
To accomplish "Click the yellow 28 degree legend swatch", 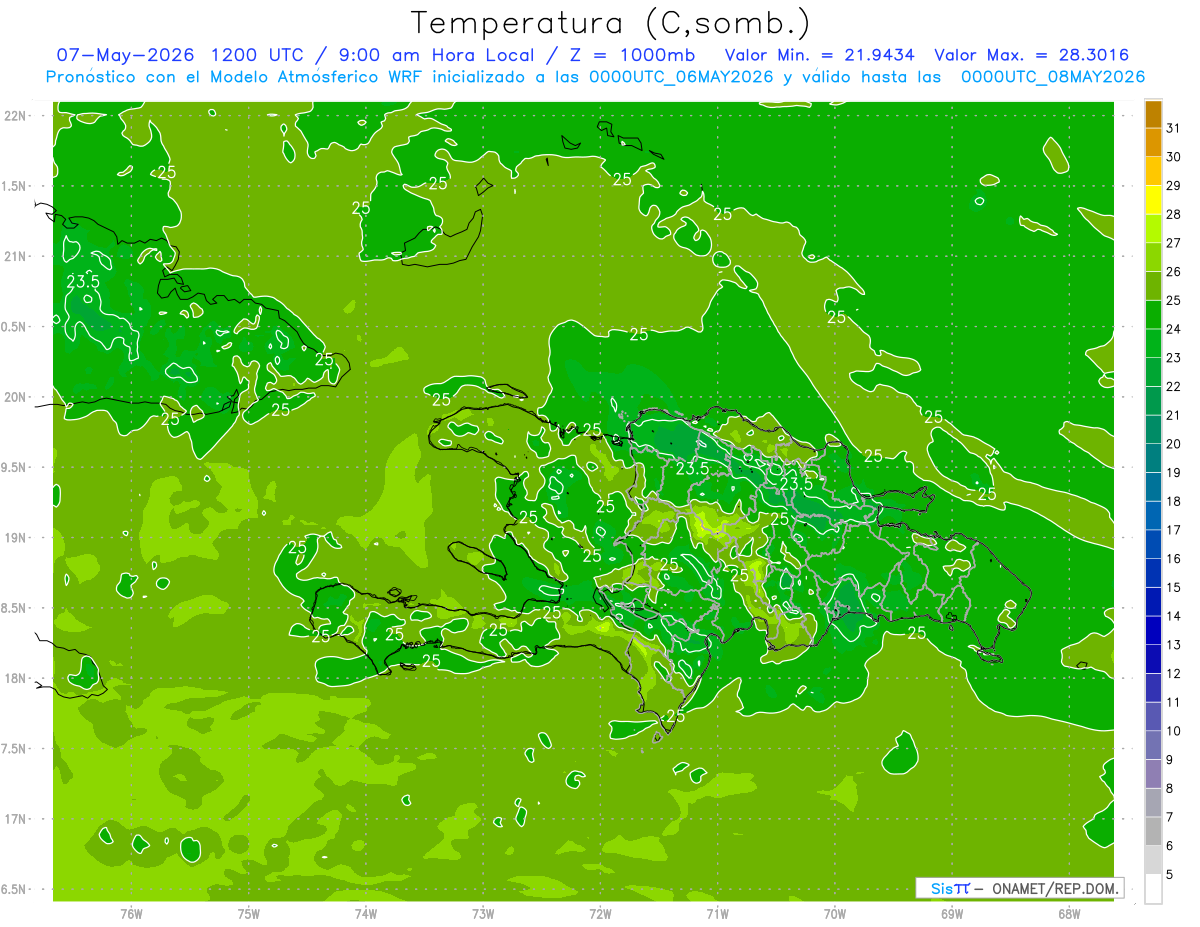I will (1153, 202).
